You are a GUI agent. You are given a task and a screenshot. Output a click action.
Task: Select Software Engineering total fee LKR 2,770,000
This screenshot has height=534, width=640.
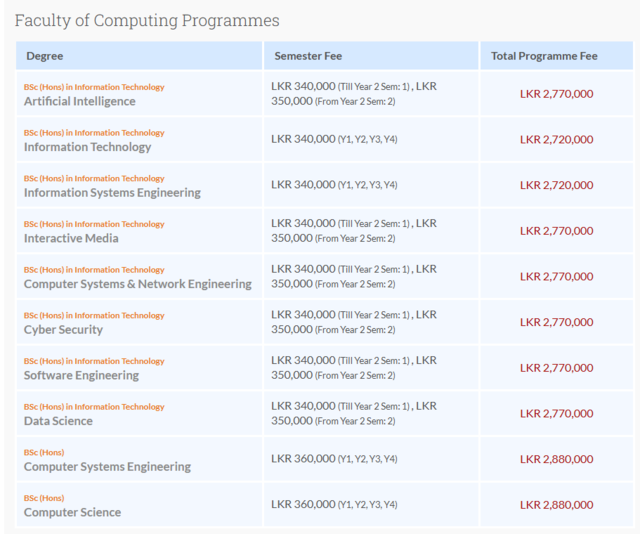pyautogui.click(x=557, y=368)
